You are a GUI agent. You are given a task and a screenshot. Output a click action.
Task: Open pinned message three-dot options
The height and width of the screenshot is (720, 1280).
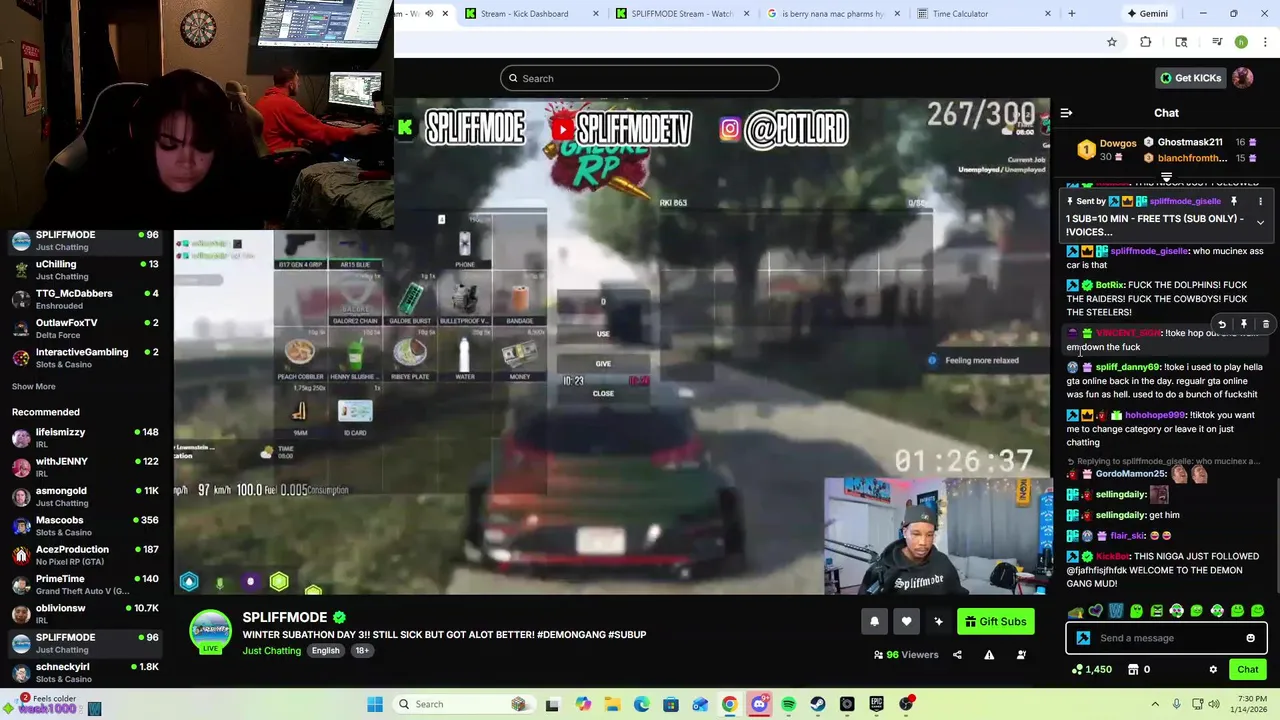[x=1260, y=201]
